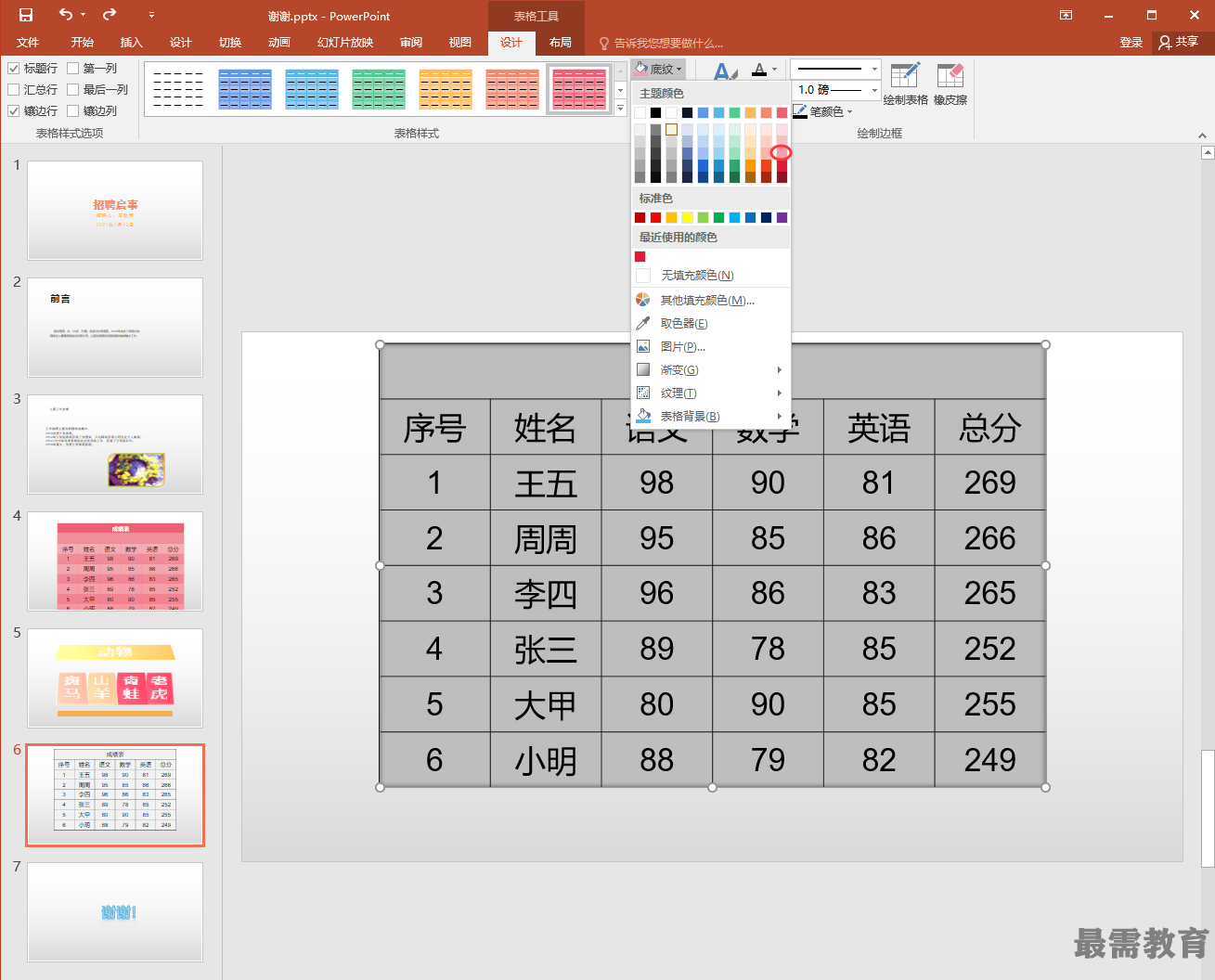1215x980 pixels.
Task: Toggle the Banded Rows (镶边行) checkbox
Action: pyautogui.click(x=14, y=110)
